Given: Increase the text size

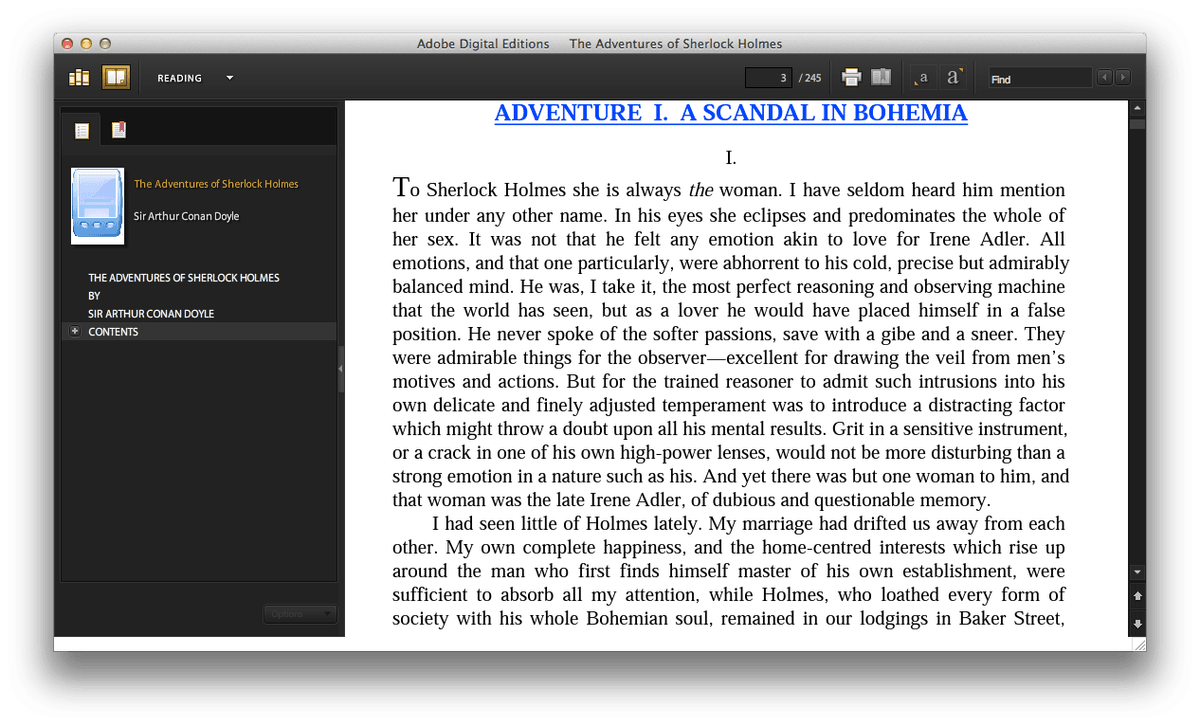Looking at the screenshot, I should [x=953, y=75].
